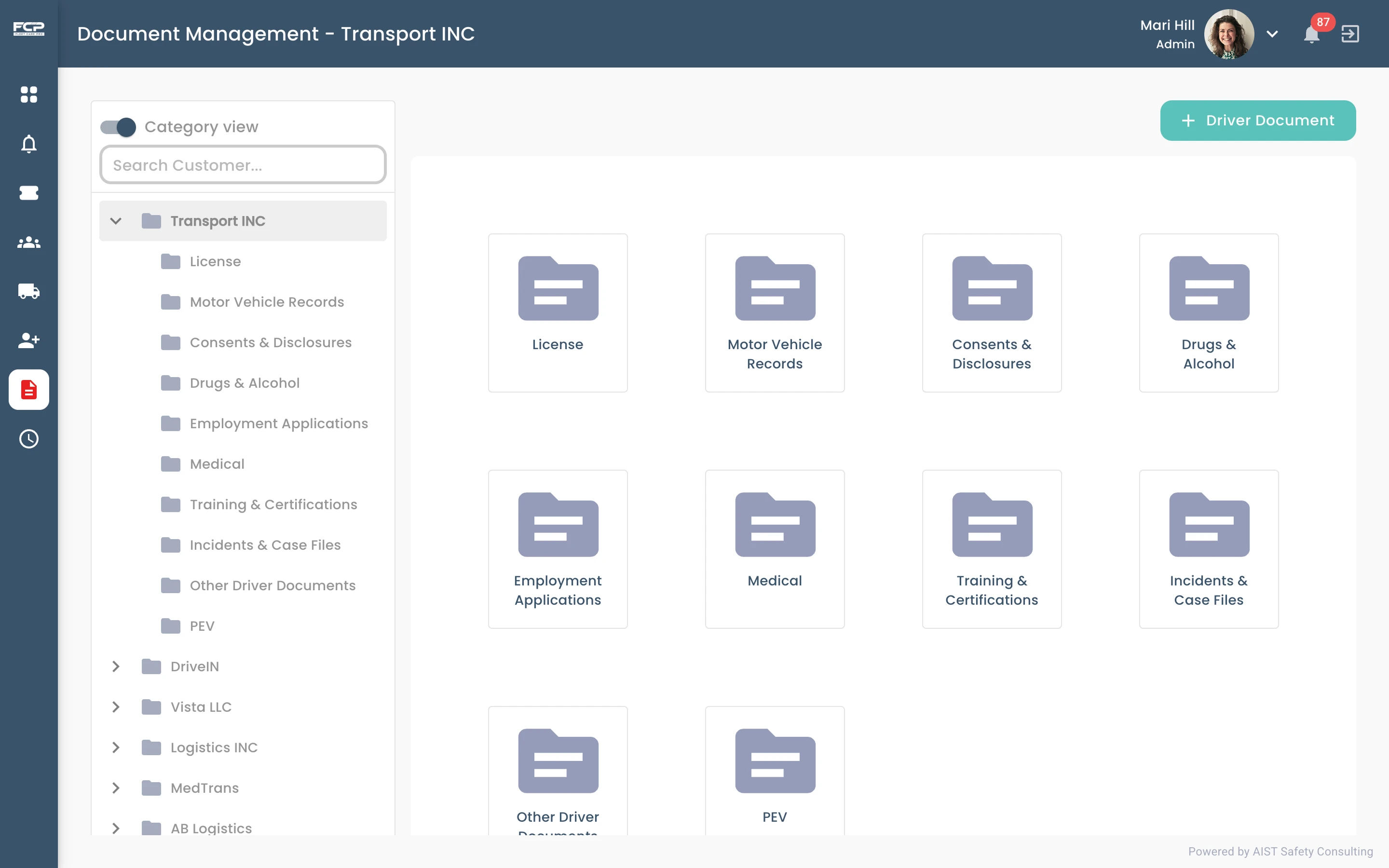This screenshot has height=868, width=1389.
Task: Select Training & Certifications tree item
Action: pos(273,504)
